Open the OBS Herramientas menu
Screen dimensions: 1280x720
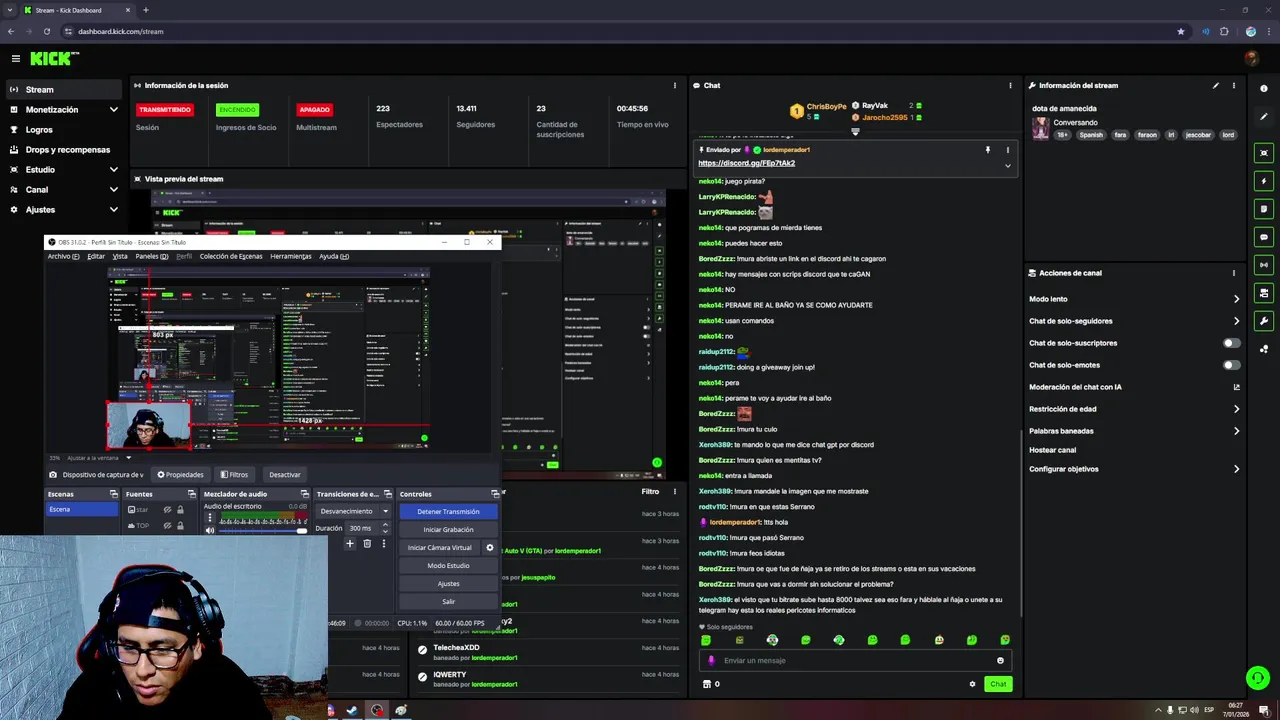(291, 256)
